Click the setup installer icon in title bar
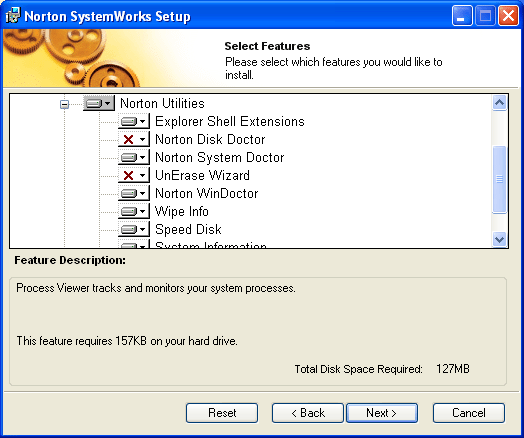The width and height of the screenshot is (524, 438). click(x=13, y=15)
